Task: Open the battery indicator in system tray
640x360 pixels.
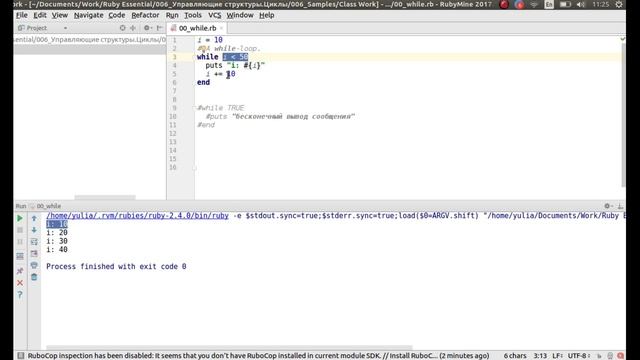Action: (x=565, y=4)
